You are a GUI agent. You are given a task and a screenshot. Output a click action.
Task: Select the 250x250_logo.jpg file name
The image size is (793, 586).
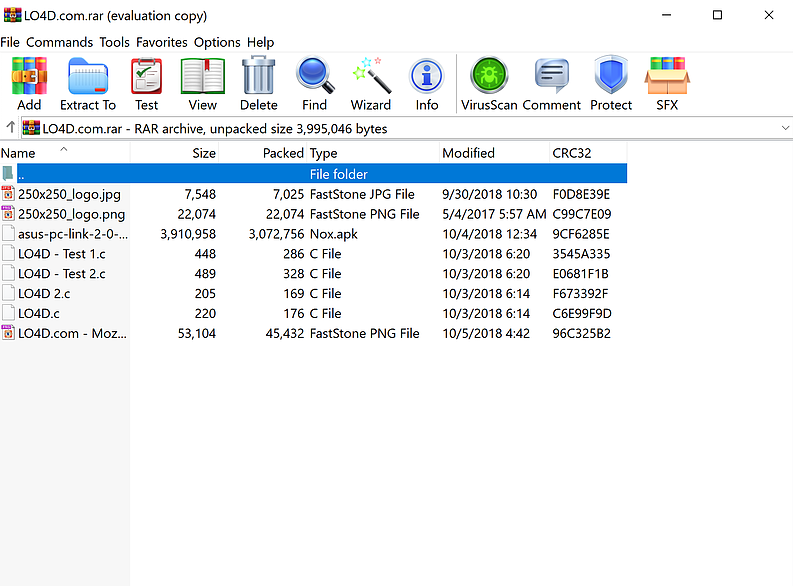(x=69, y=194)
